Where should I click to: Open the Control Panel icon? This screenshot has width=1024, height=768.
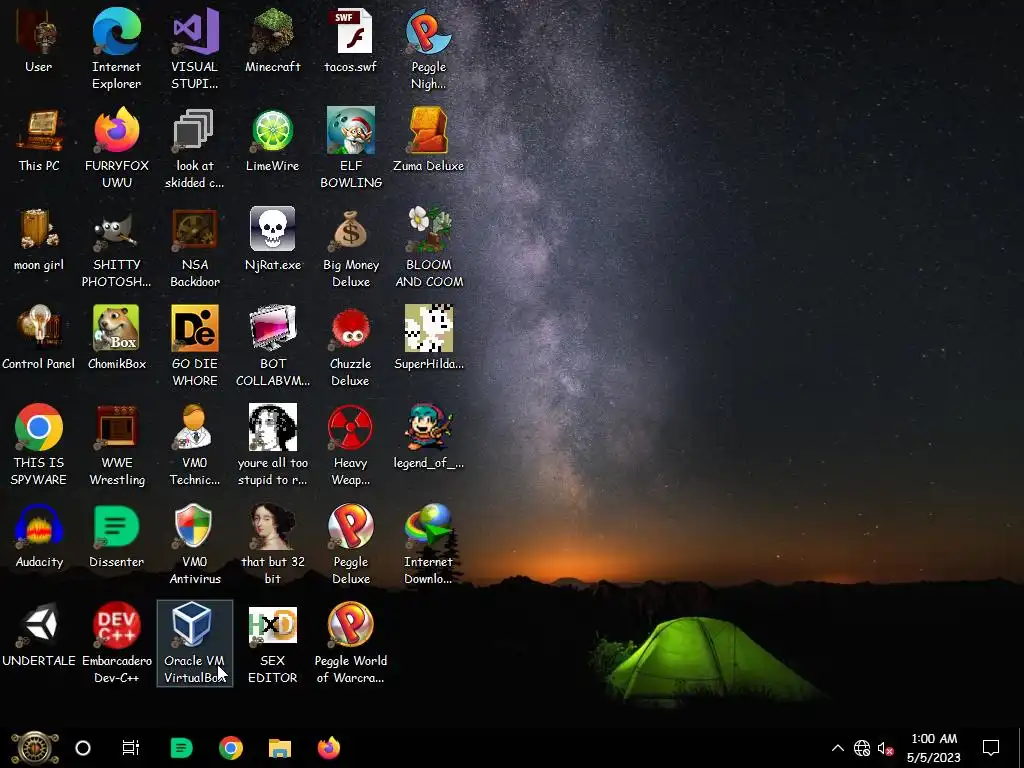pyautogui.click(x=39, y=338)
